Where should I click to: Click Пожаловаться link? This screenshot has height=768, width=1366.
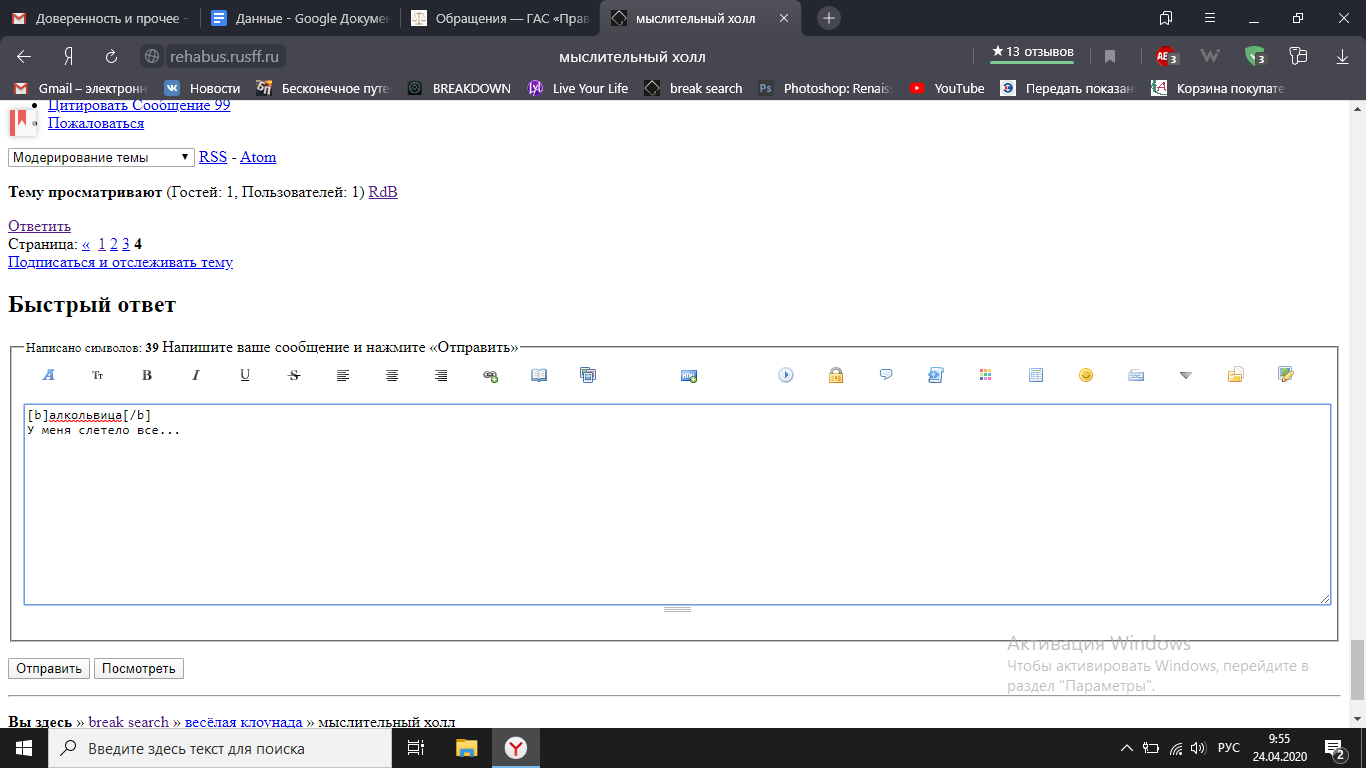coord(96,123)
